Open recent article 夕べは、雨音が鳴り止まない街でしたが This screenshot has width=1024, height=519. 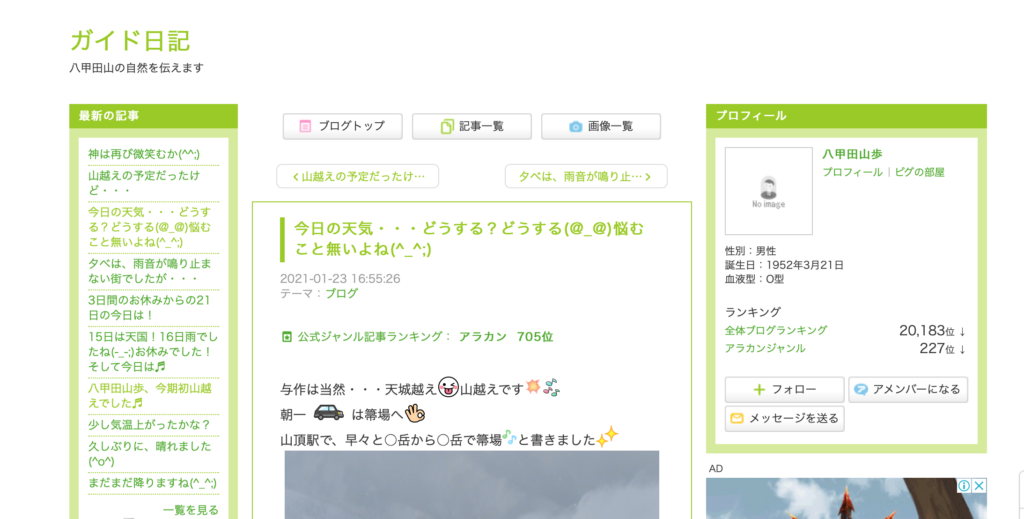click(x=150, y=271)
